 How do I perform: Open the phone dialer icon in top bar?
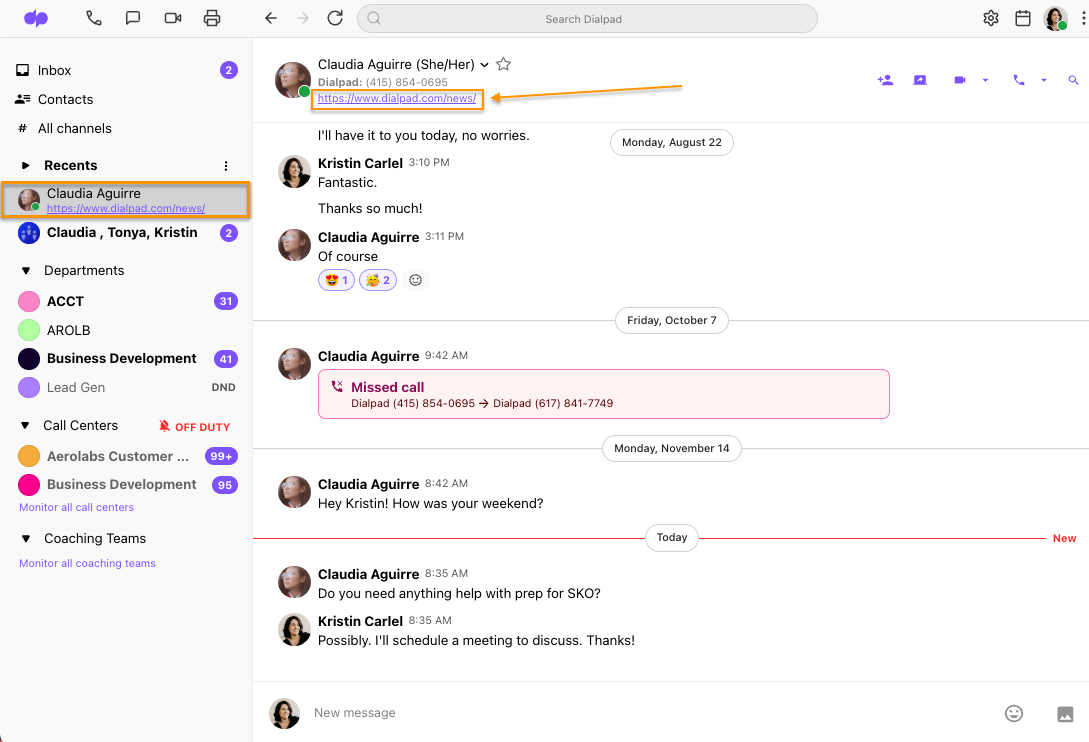pos(94,18)
